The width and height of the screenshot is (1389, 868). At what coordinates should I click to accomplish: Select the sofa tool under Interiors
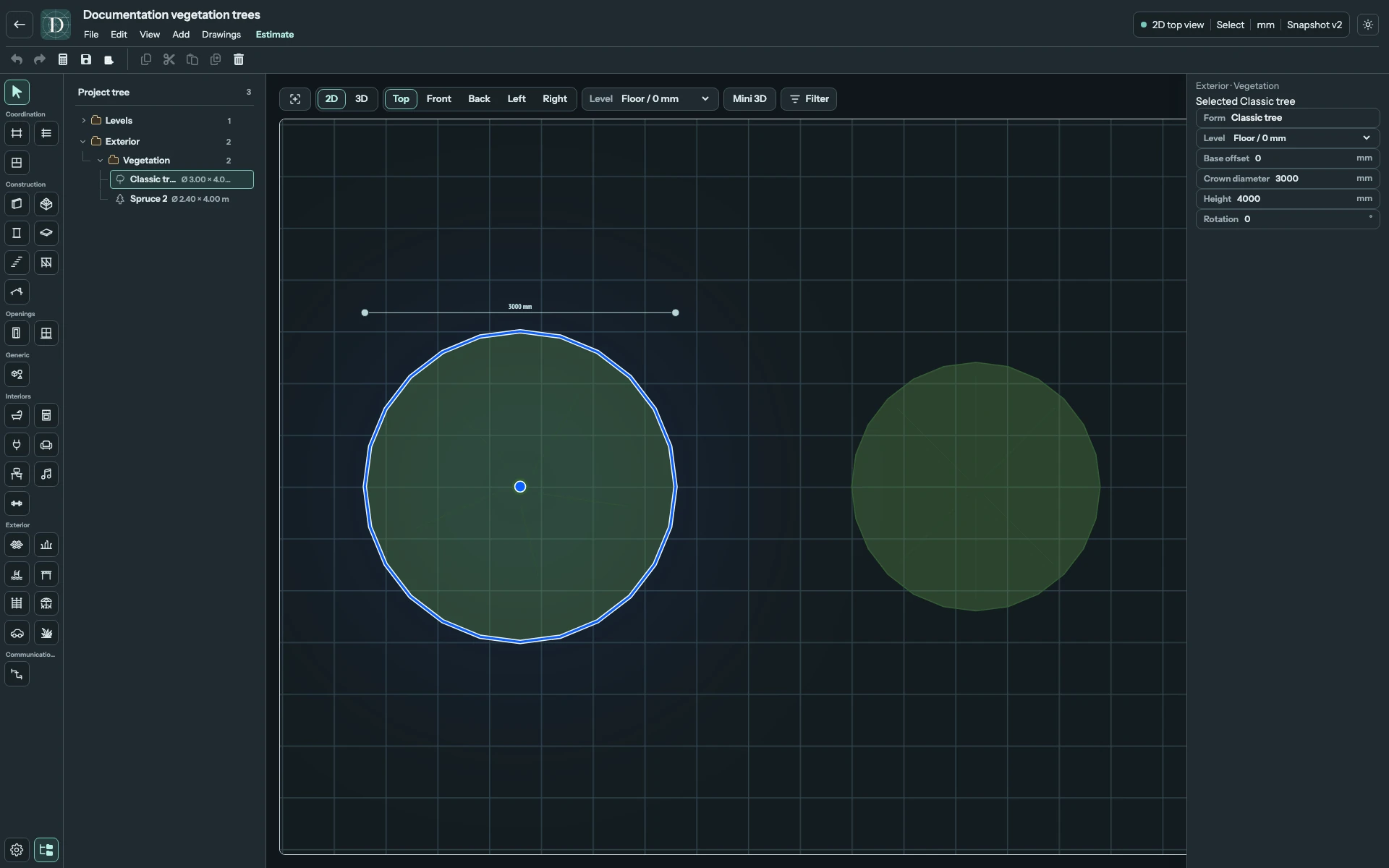[46, 445]
